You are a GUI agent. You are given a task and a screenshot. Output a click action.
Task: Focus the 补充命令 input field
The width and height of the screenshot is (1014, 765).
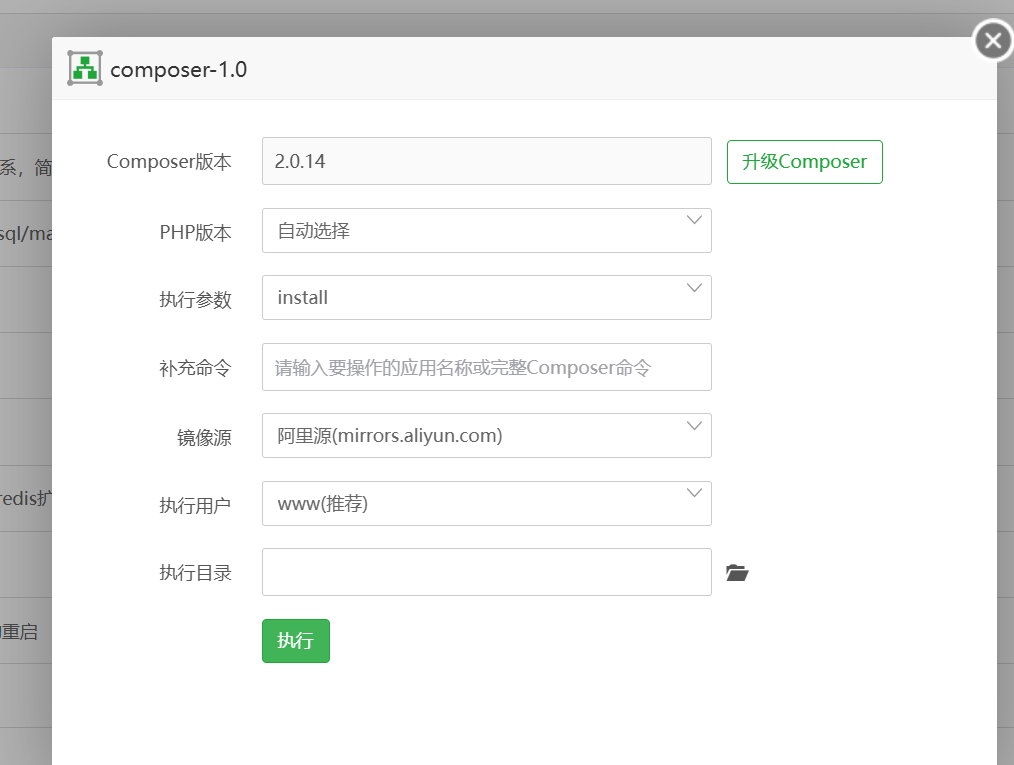pyautogui.click(x=486, y=367)
